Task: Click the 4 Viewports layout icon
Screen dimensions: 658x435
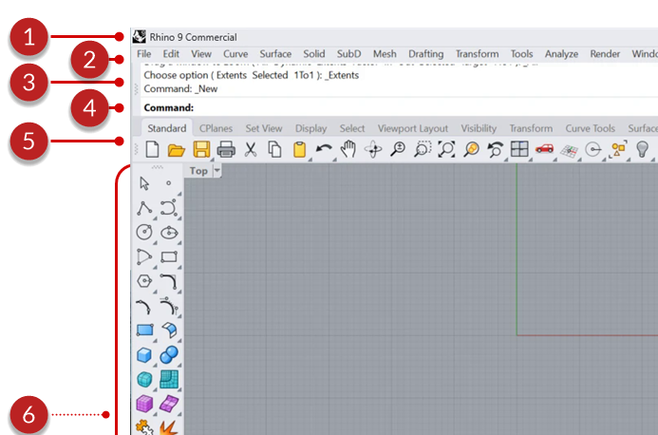Action: point(520,149)
